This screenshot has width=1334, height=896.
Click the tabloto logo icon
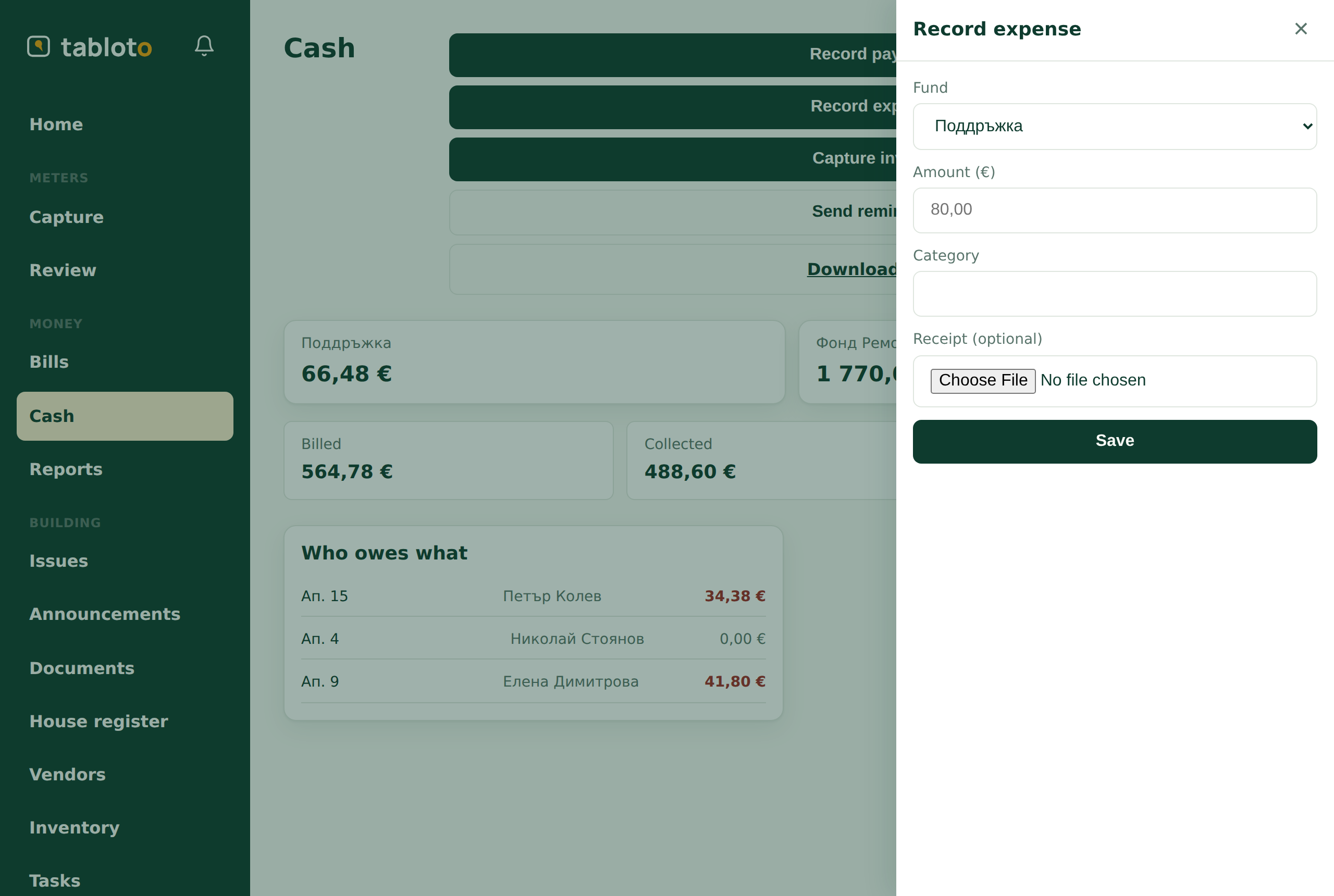pos(38,46)
